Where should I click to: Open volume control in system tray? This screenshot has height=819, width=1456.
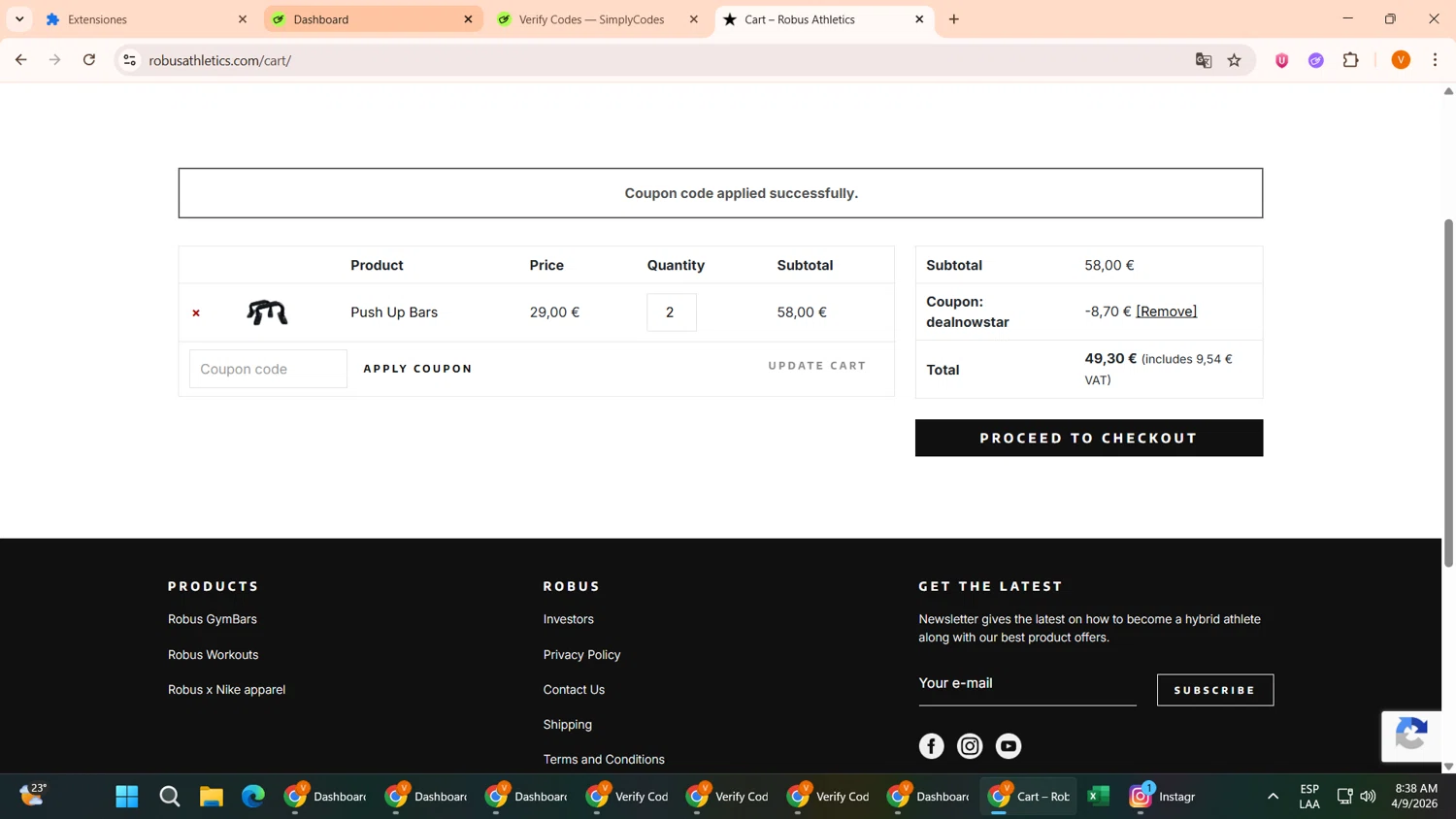pos(1369,797)
